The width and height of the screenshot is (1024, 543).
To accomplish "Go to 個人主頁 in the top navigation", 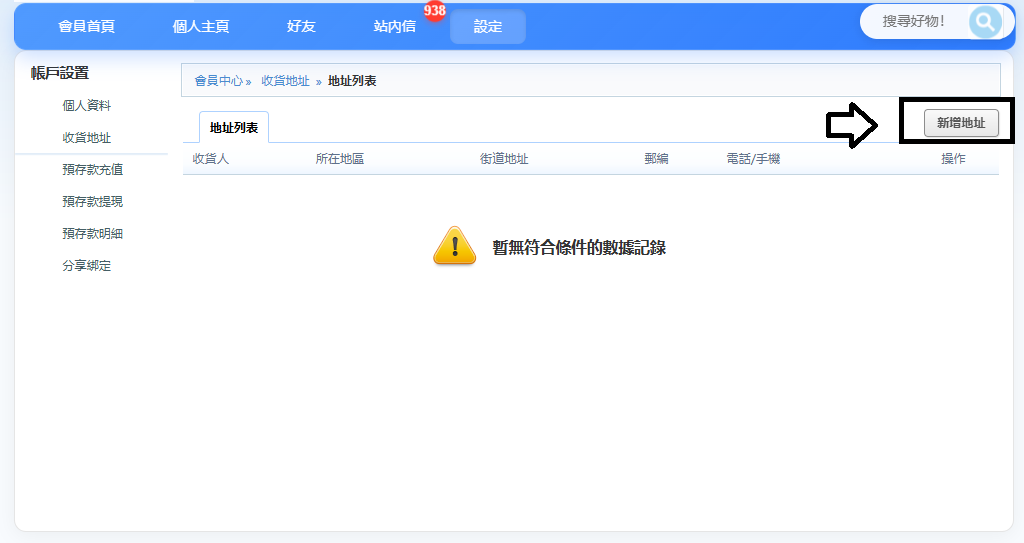I will 201,27.
